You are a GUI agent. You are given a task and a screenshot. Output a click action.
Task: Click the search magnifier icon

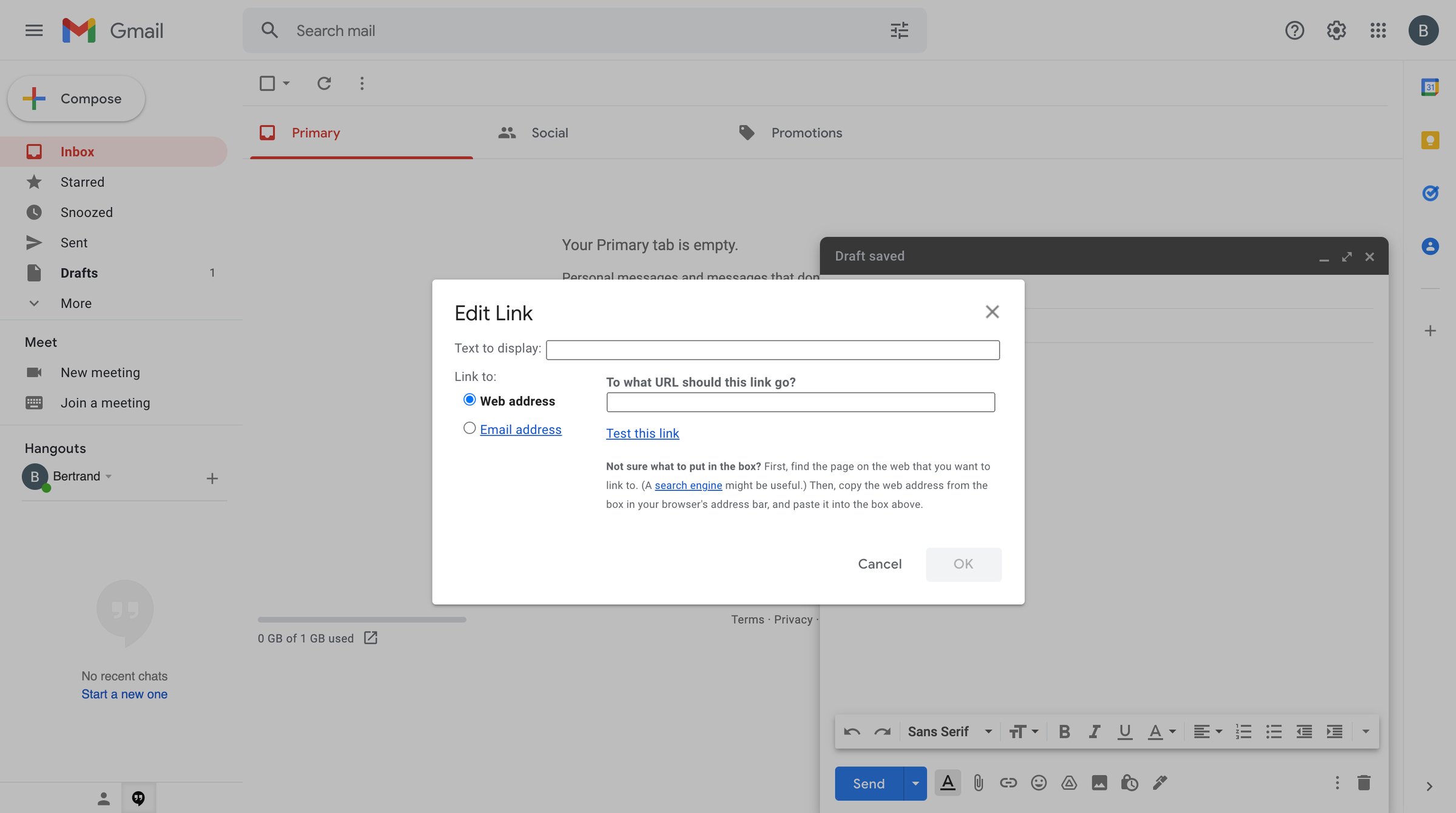pyautogui.click(x=269, y=30)
